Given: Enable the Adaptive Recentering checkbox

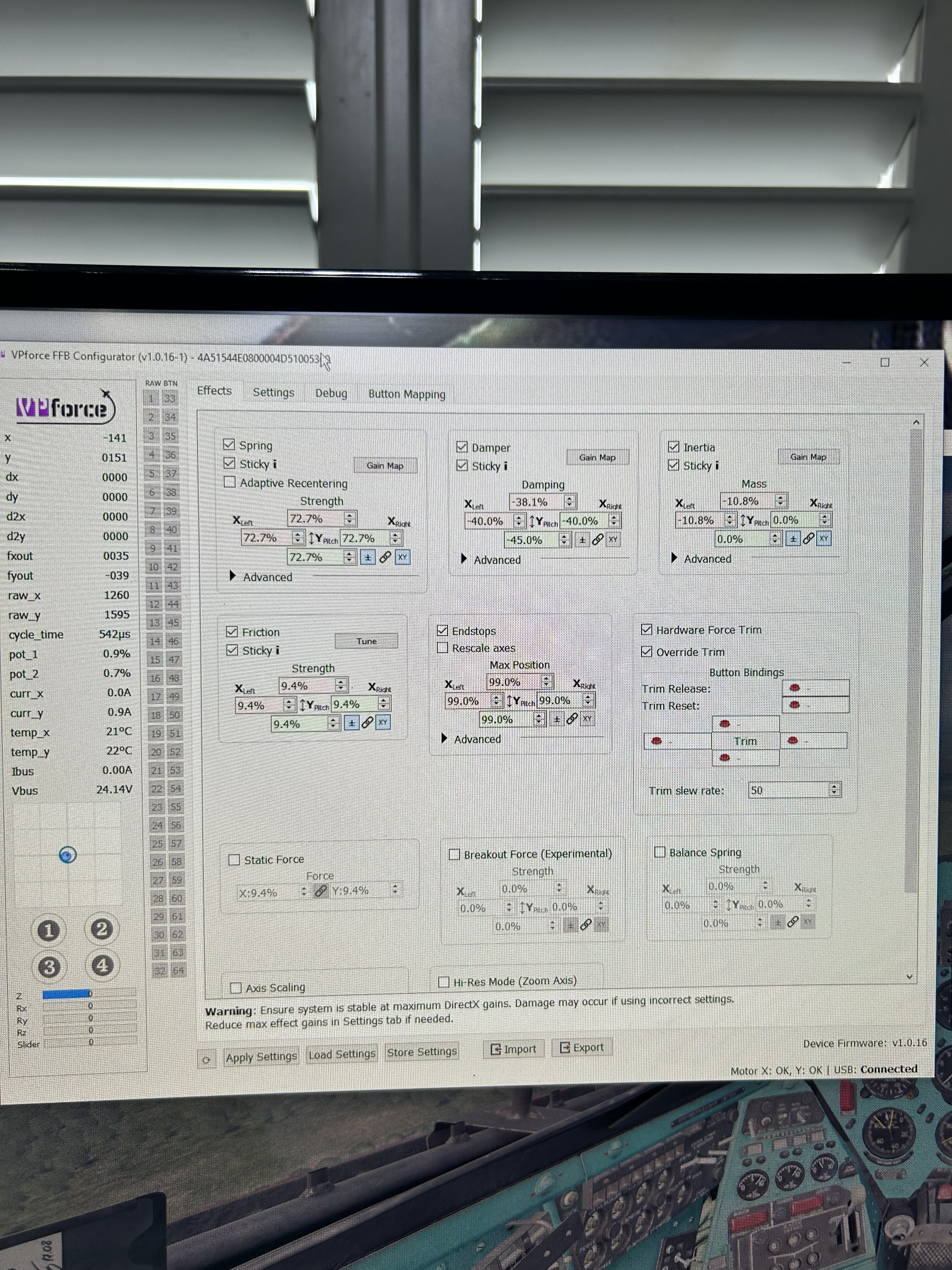Looking at the screenshot, I should tap(229, 482).
